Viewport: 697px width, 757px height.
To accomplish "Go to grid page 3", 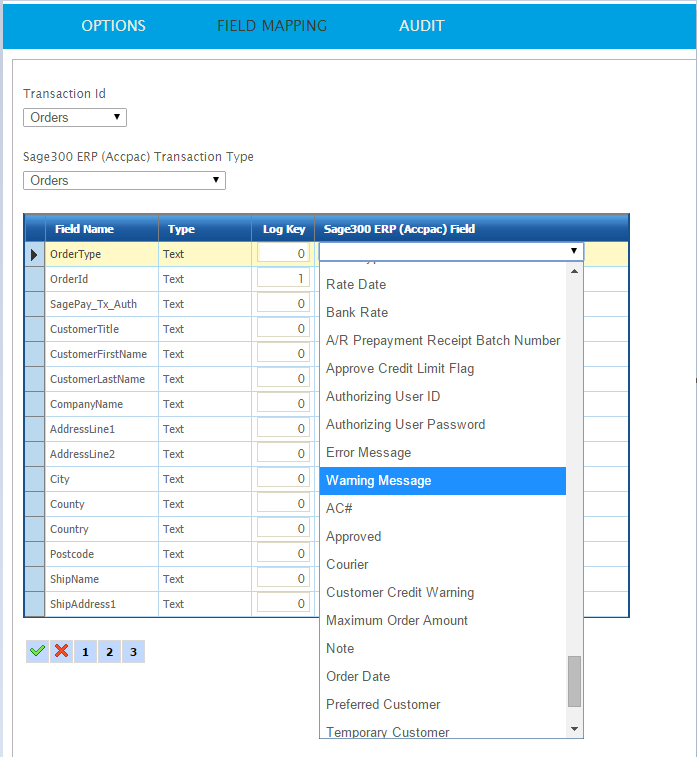I will click(x=133, y=652).
